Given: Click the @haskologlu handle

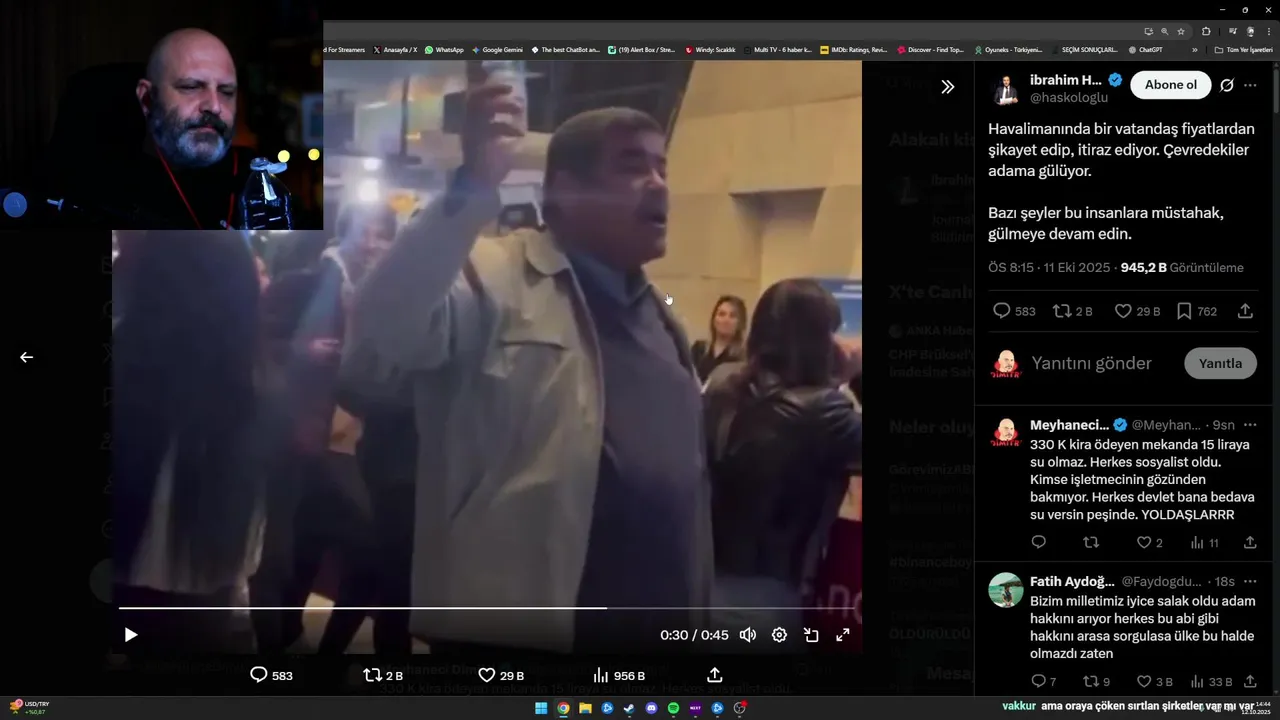Looking at the screenshot, I should tap(1069, 97).
